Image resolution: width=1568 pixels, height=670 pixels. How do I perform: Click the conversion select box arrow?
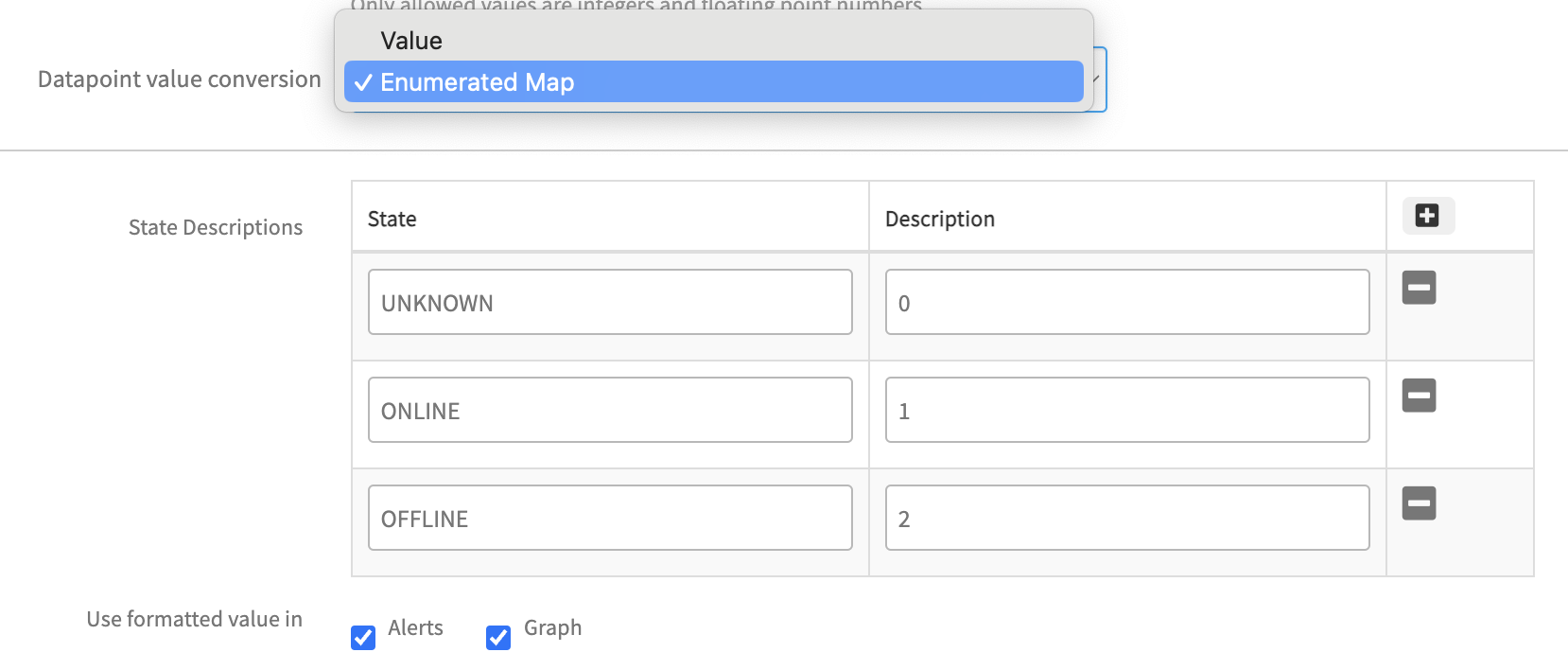1097,79
